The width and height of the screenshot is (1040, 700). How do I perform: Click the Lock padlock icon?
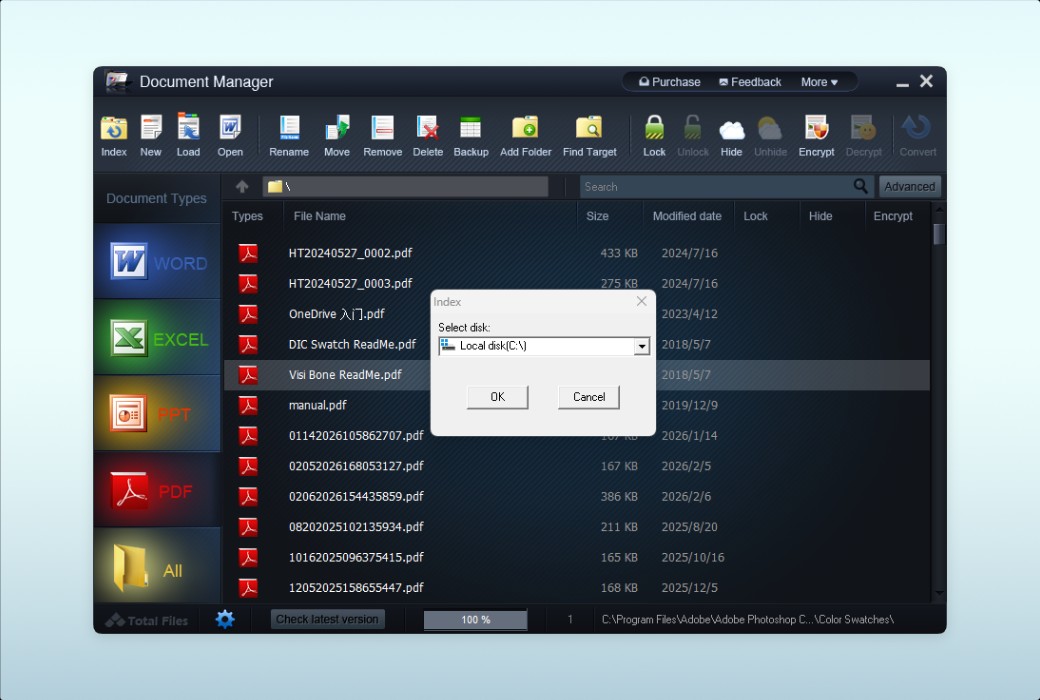654,129
